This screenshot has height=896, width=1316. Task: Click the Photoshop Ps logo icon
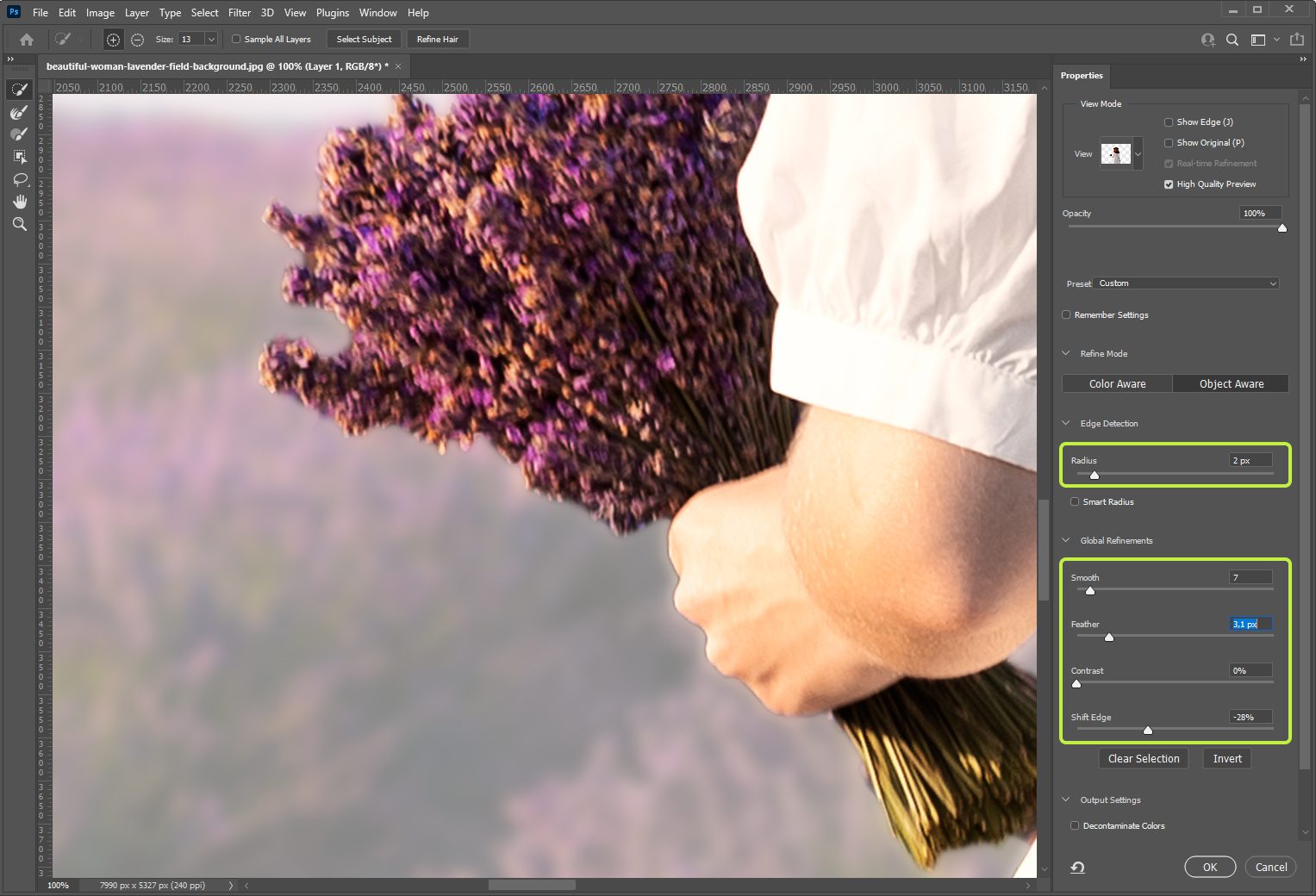point(14,12)
